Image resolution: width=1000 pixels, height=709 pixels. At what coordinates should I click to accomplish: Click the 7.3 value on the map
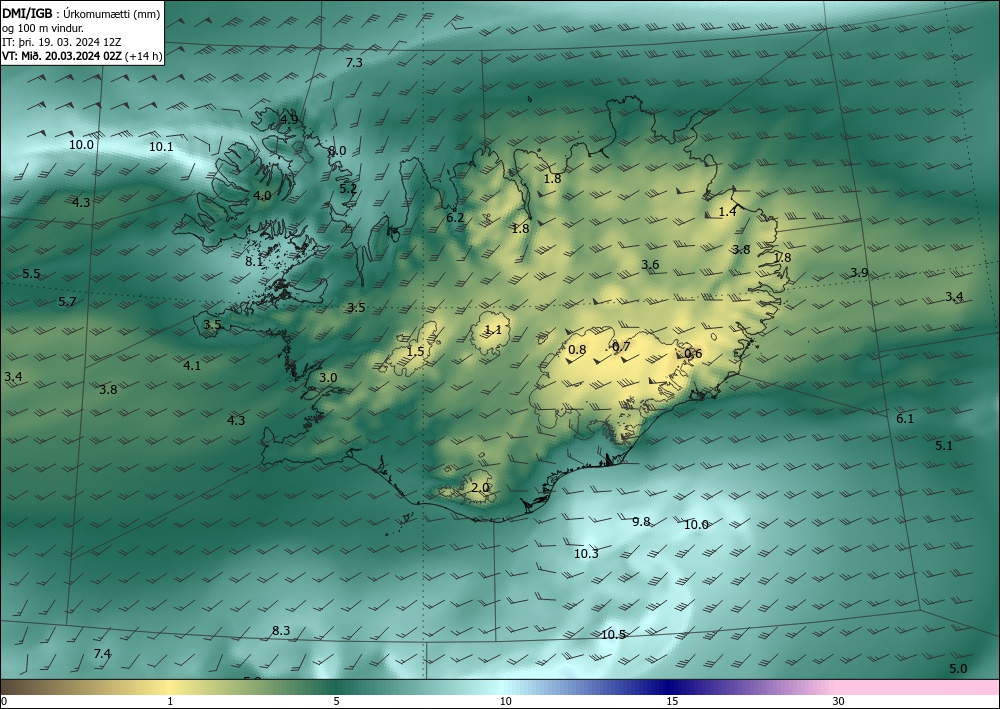354,62
